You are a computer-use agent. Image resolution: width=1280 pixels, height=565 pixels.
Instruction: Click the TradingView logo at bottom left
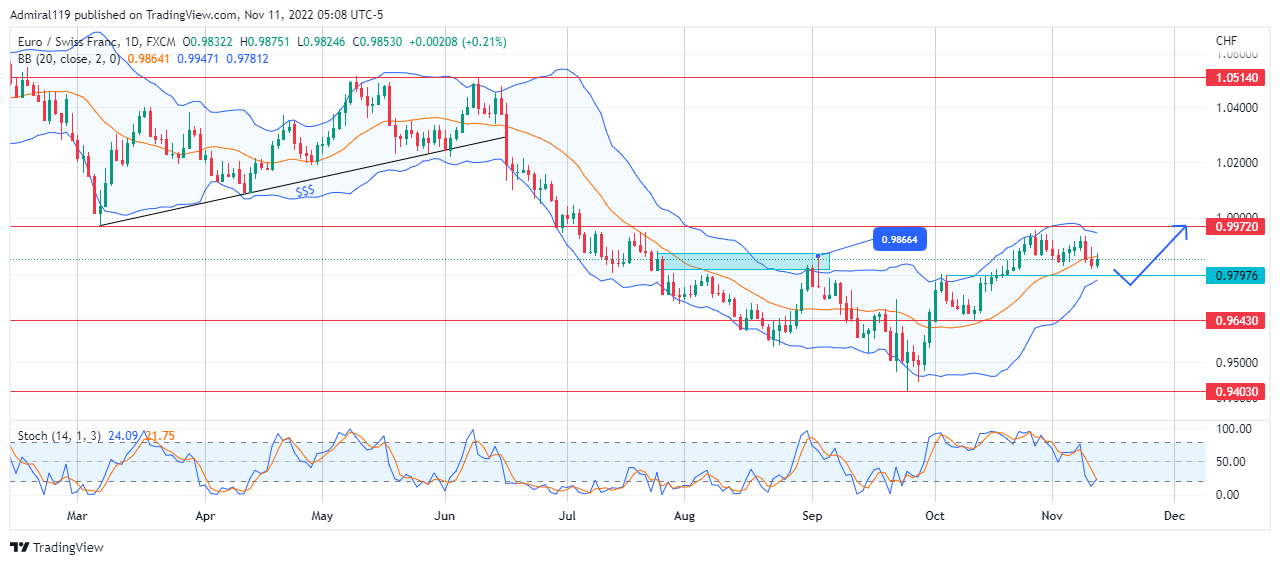[x=56, y=547]
